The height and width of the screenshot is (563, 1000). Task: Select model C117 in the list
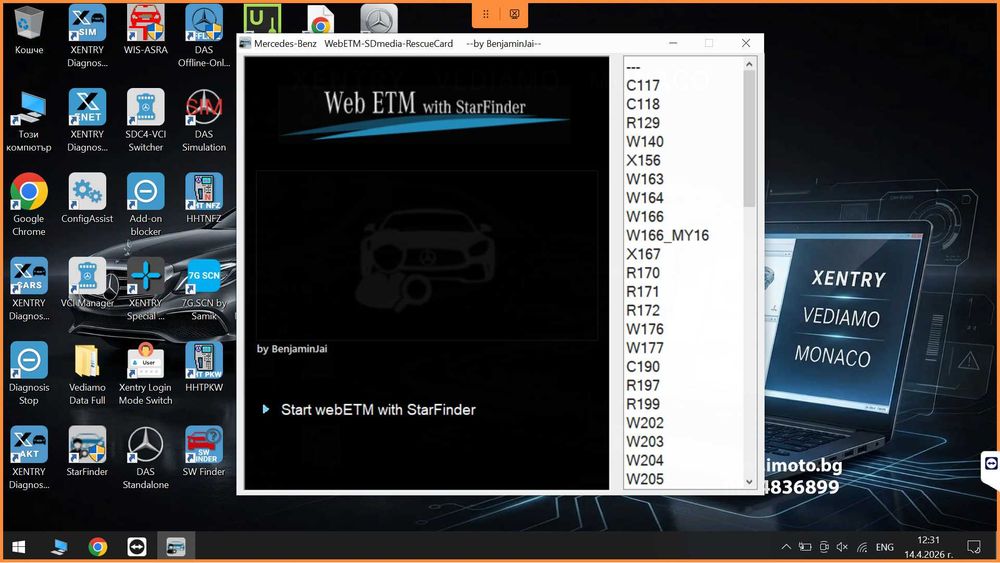point(643,85)
